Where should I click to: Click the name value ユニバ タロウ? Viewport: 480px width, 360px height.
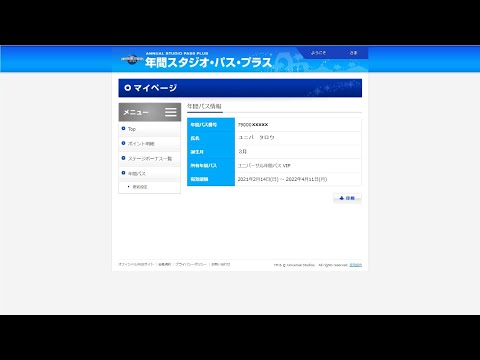click(x=256, y=137)
